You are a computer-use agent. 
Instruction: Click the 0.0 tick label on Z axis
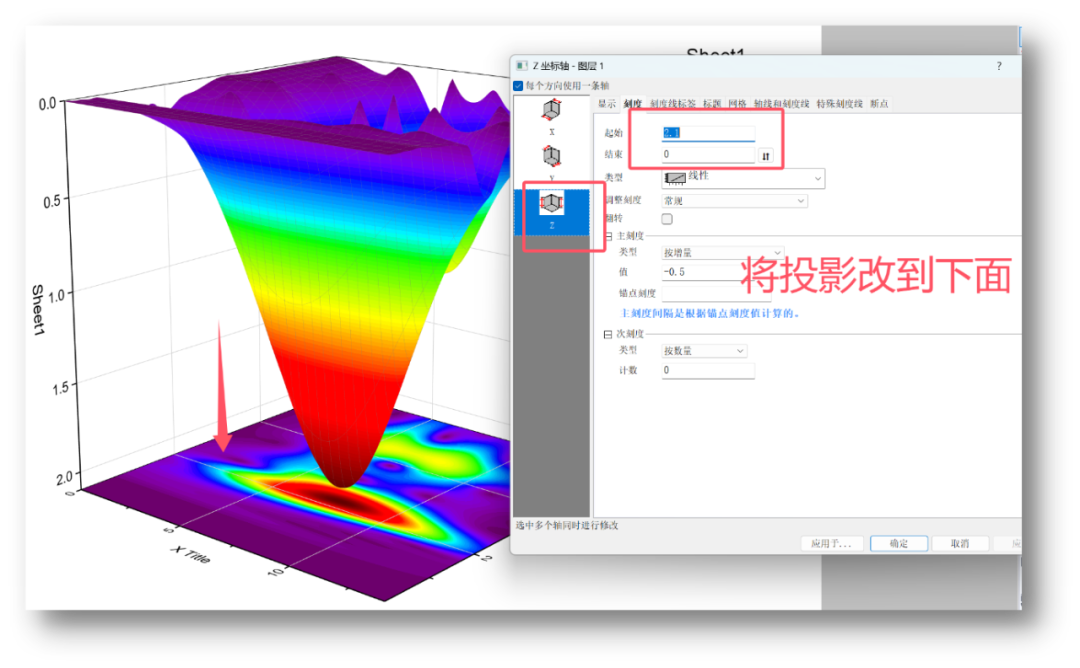[47, 104]
